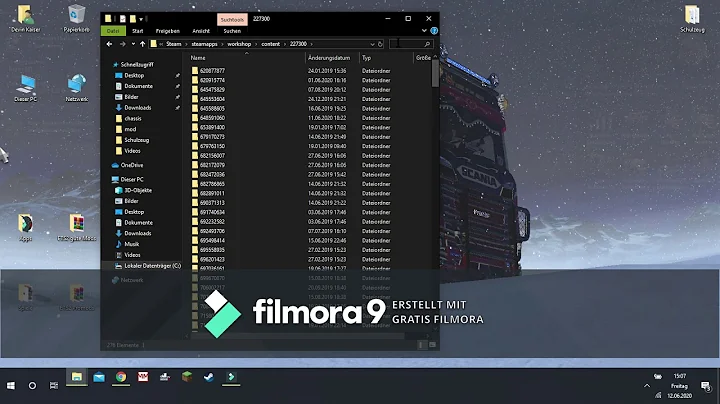Click the steamapps breadcrumb segment
The height and width of the screenshot is (404, 720).
pyautogui.click(x=204, y=44)
